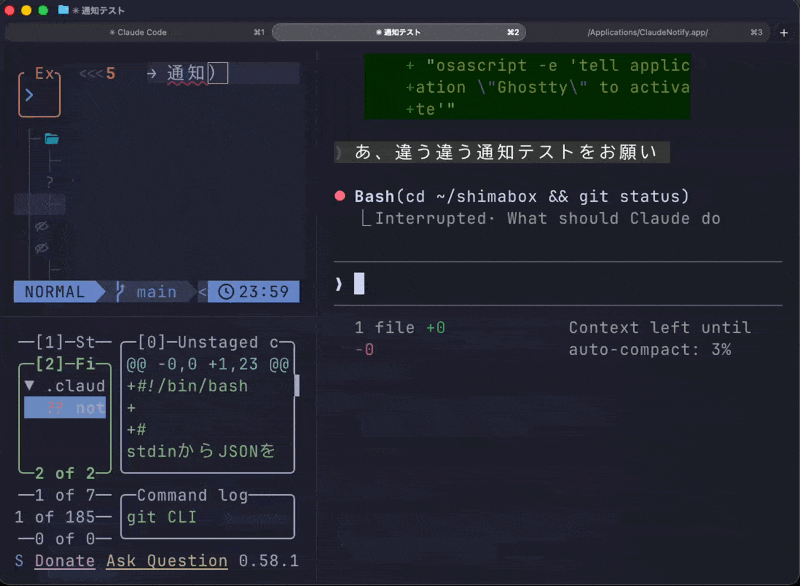Click the bell icon in the 通知テスト tab
This screenshot has width=800, height=586.
coord(379,31)
